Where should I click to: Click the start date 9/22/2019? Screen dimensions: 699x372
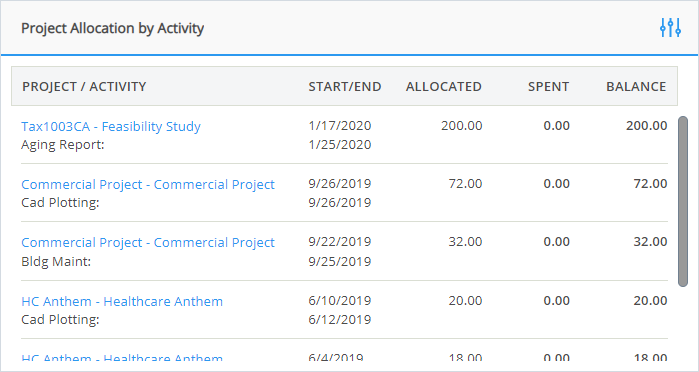(340, 242)
